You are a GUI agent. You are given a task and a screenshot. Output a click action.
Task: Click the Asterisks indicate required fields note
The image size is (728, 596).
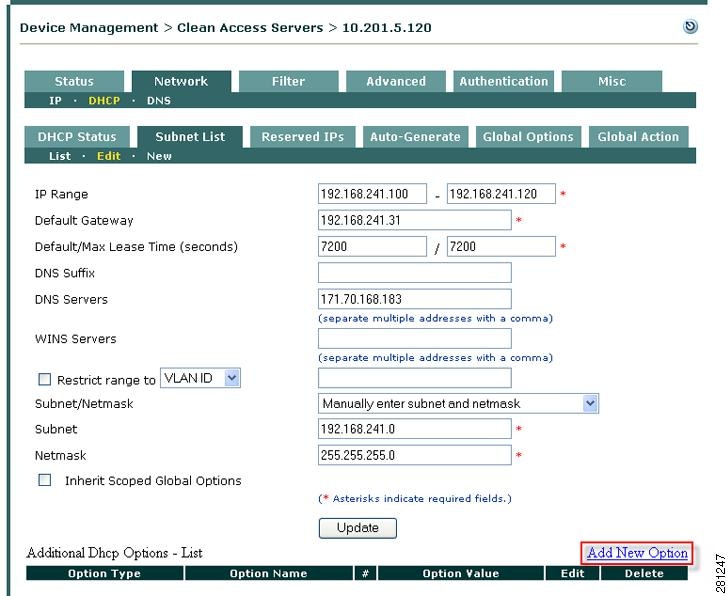415,499
